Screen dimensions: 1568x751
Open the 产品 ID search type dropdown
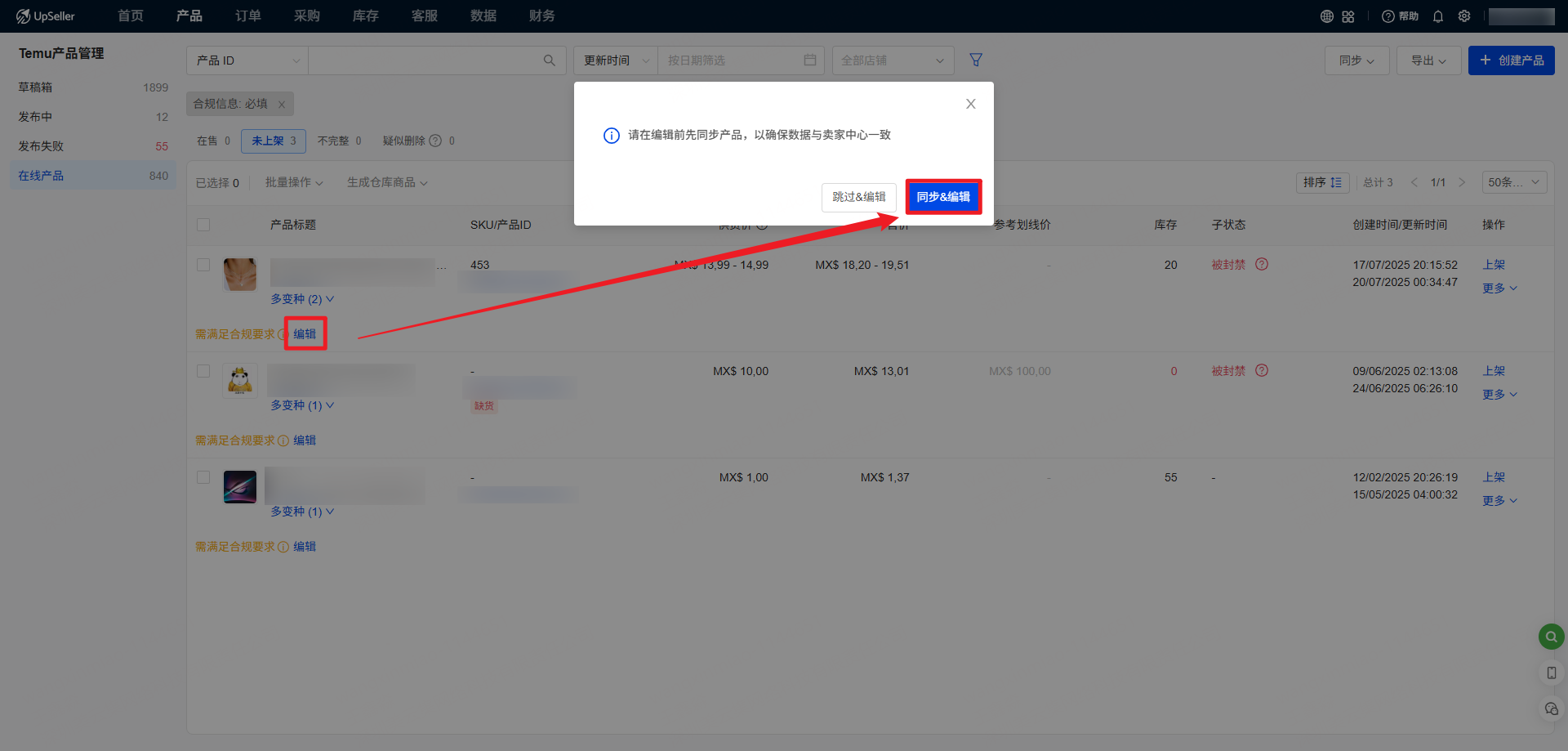click(247, 60)
